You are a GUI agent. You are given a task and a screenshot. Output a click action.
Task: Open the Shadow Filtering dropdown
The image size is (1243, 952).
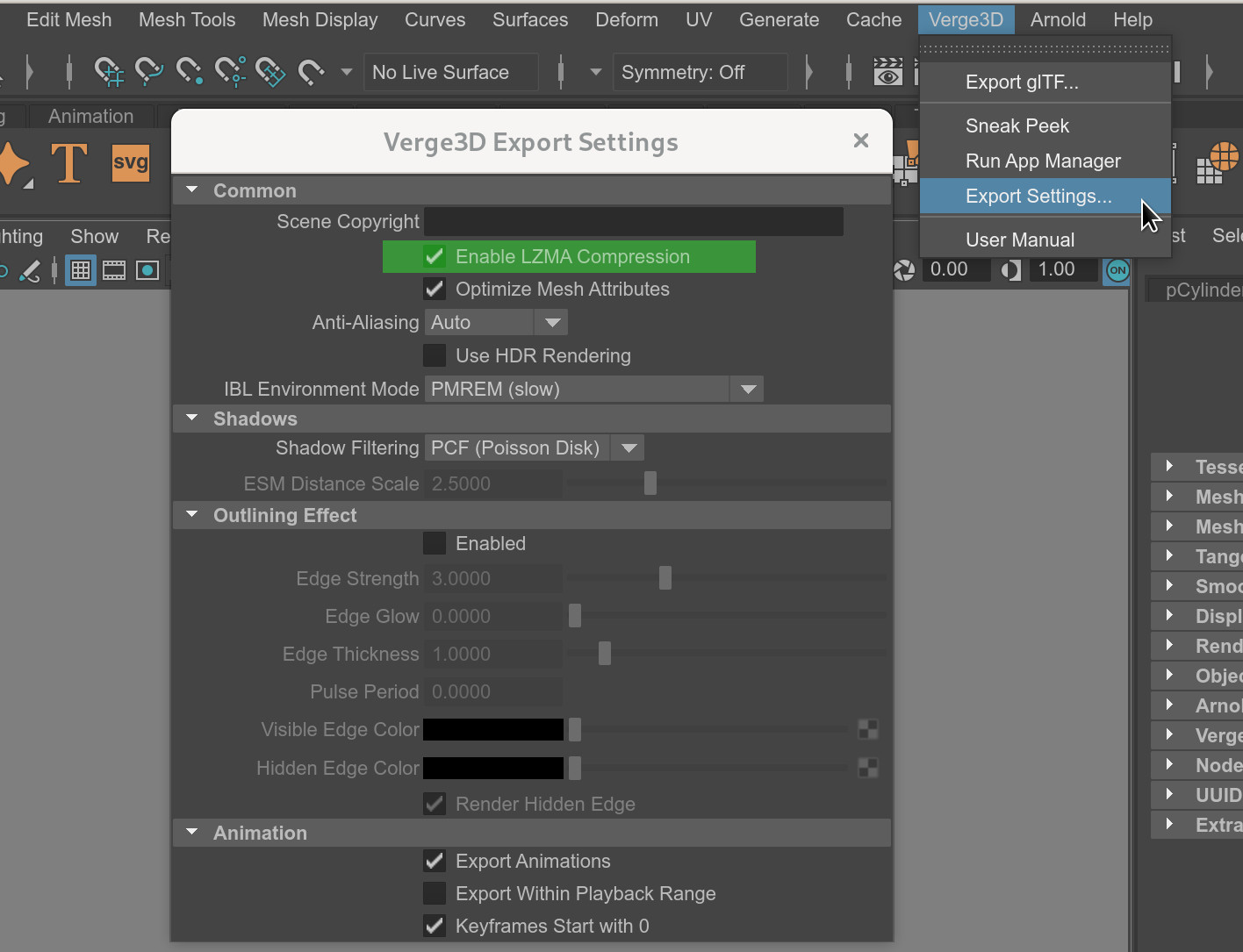pyautogui.click(x=534, y=447)
